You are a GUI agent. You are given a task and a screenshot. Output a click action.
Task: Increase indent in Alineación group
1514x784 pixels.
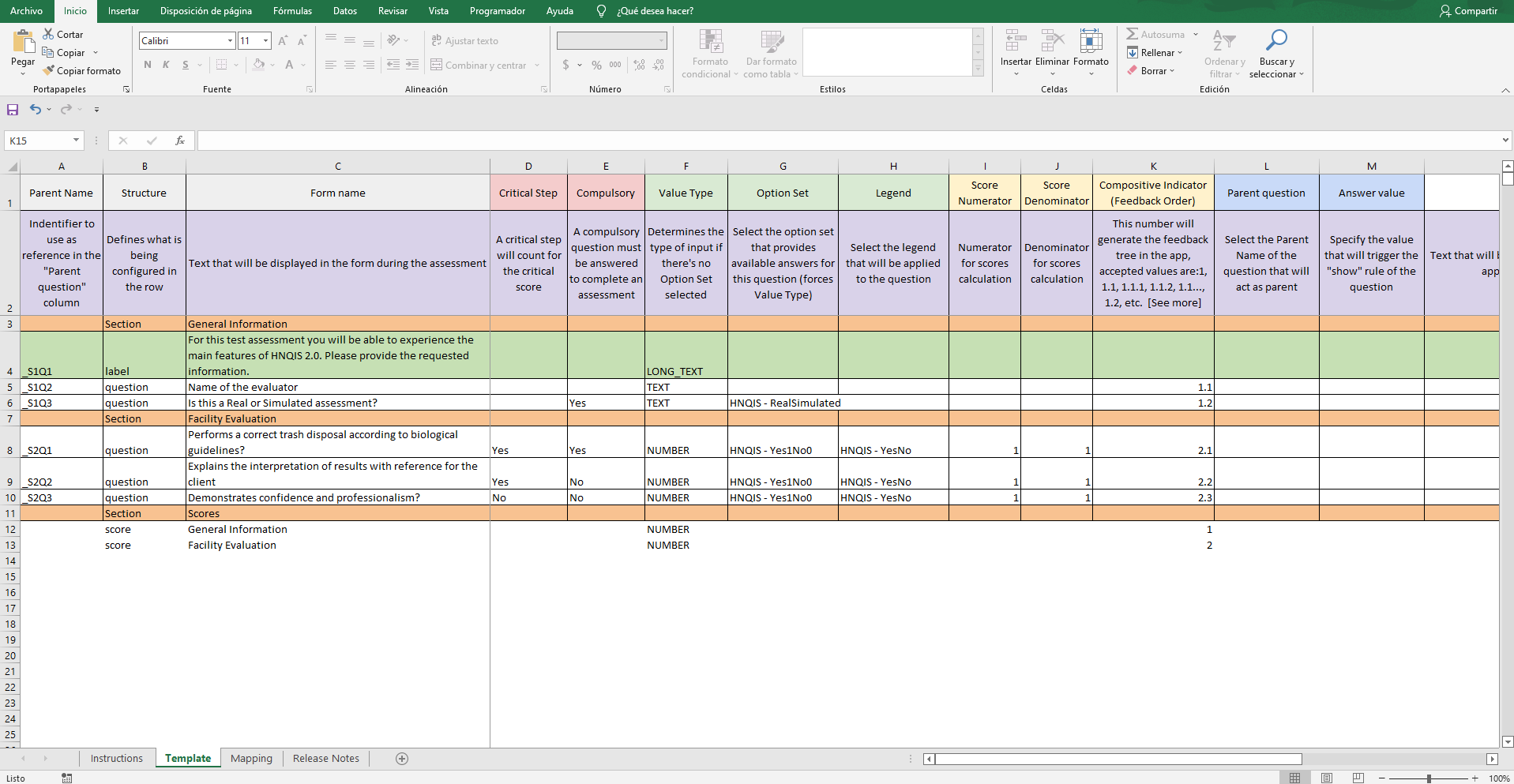(x=412, y=65)
